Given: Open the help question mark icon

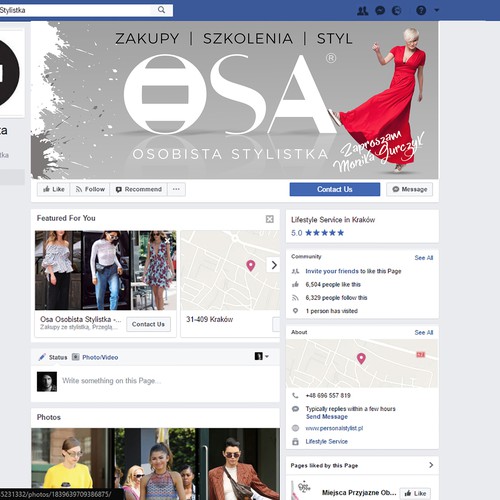Looking at the screenshot, I should tap(421, 11).
